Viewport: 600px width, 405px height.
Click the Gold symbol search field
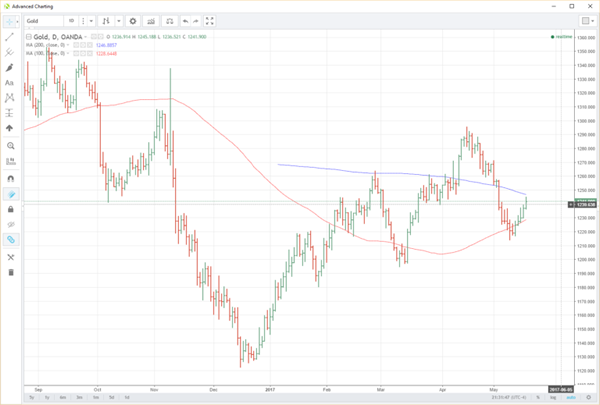pyautogui.click(x=43, y=21)
